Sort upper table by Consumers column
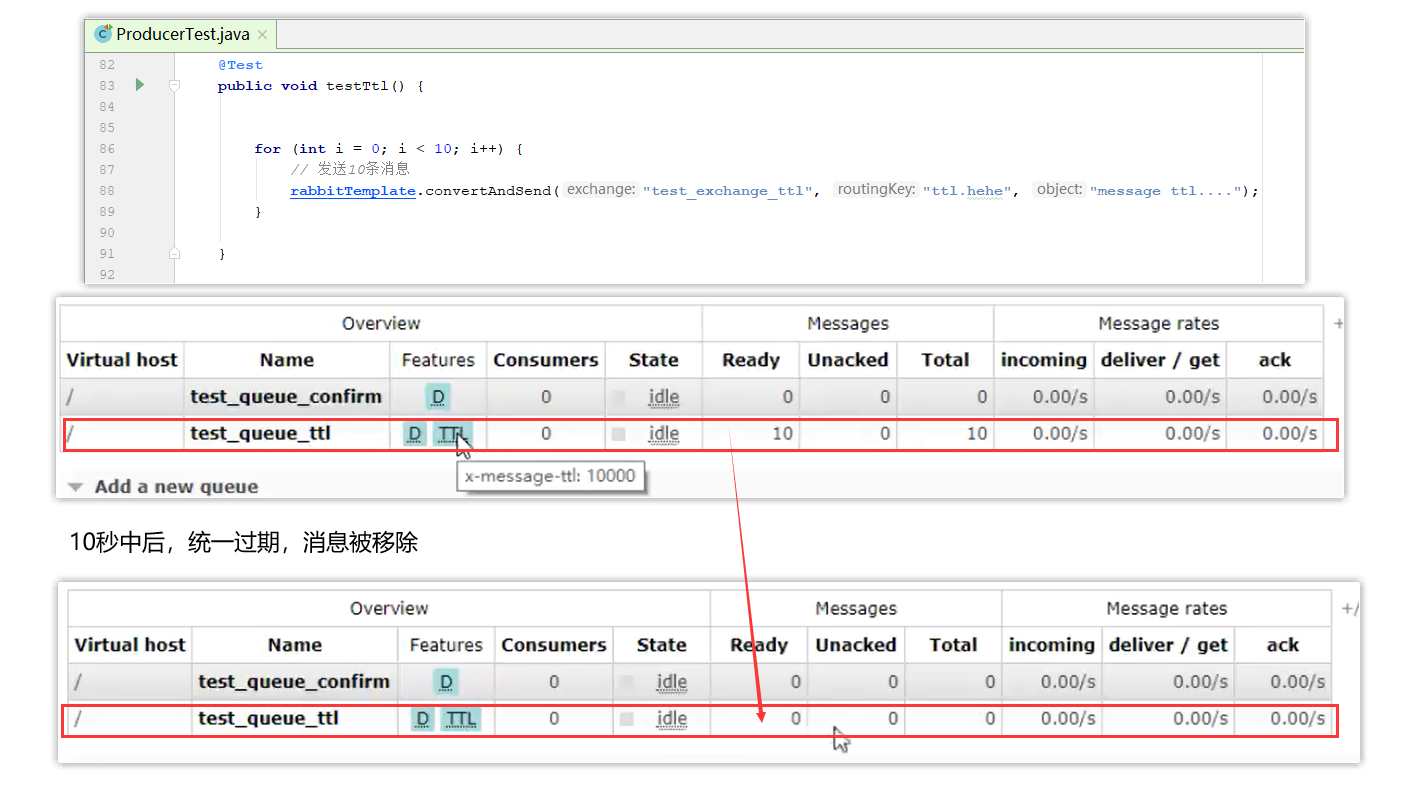Screen dimensions: 1407x788 545,360
